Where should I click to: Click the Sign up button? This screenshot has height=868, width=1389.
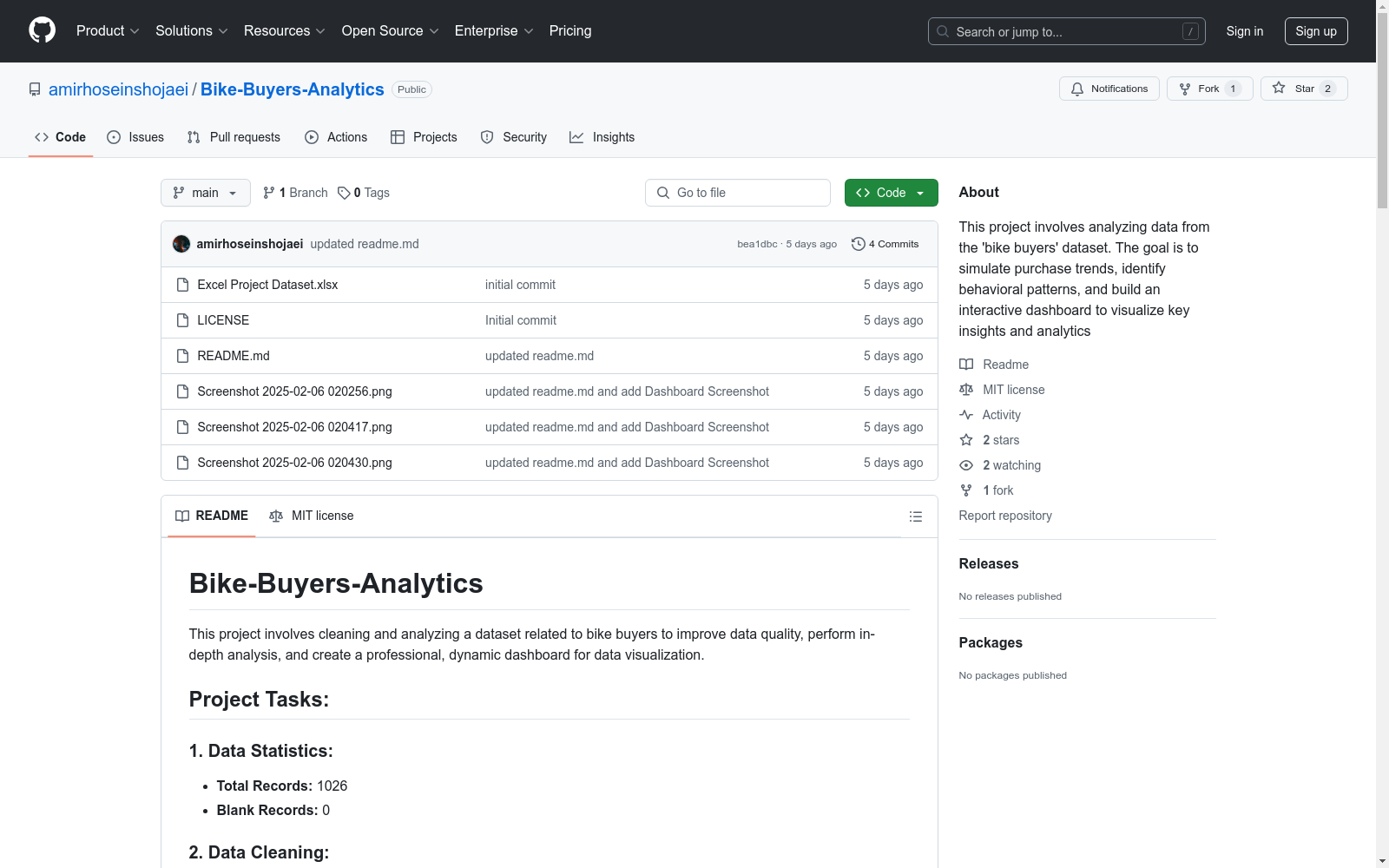1316,31
